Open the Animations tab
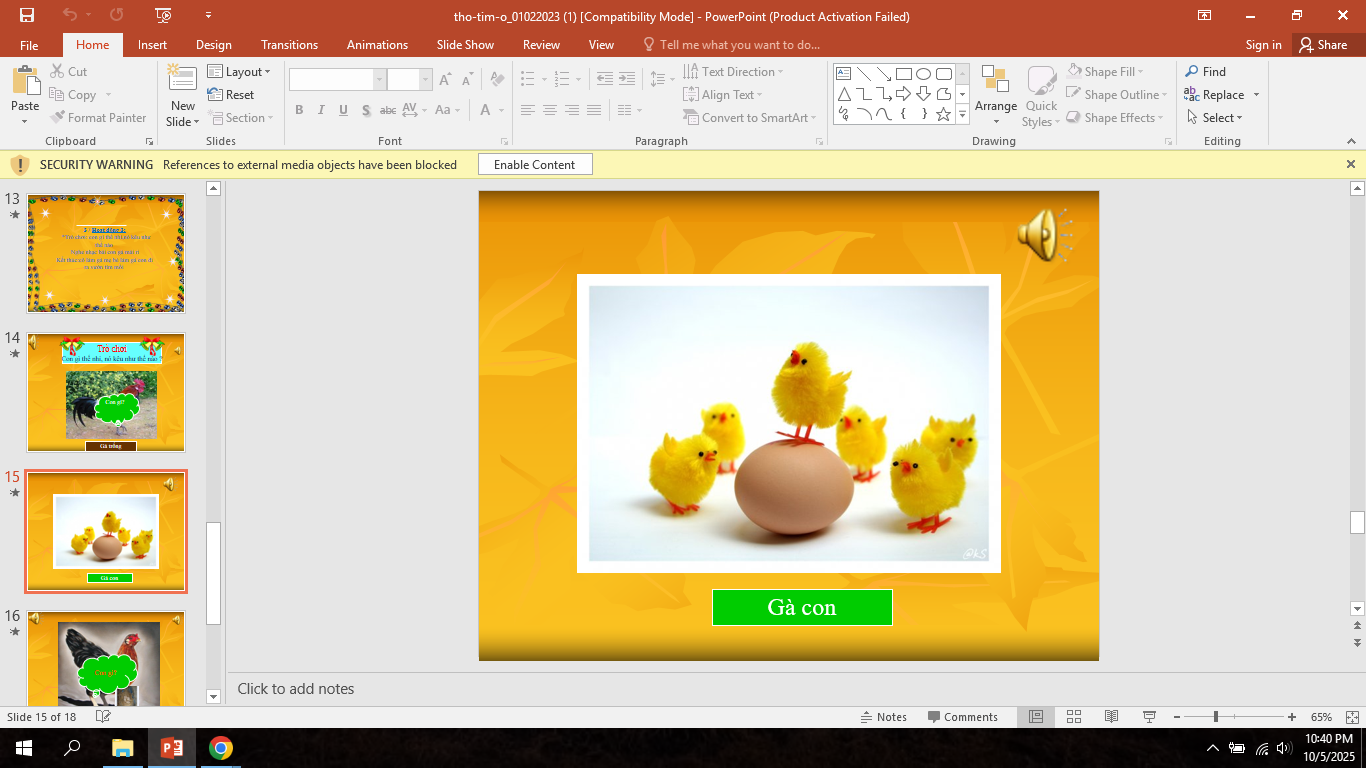Image resolution: width=1366 pixels, height=768 pixels. 377,45
